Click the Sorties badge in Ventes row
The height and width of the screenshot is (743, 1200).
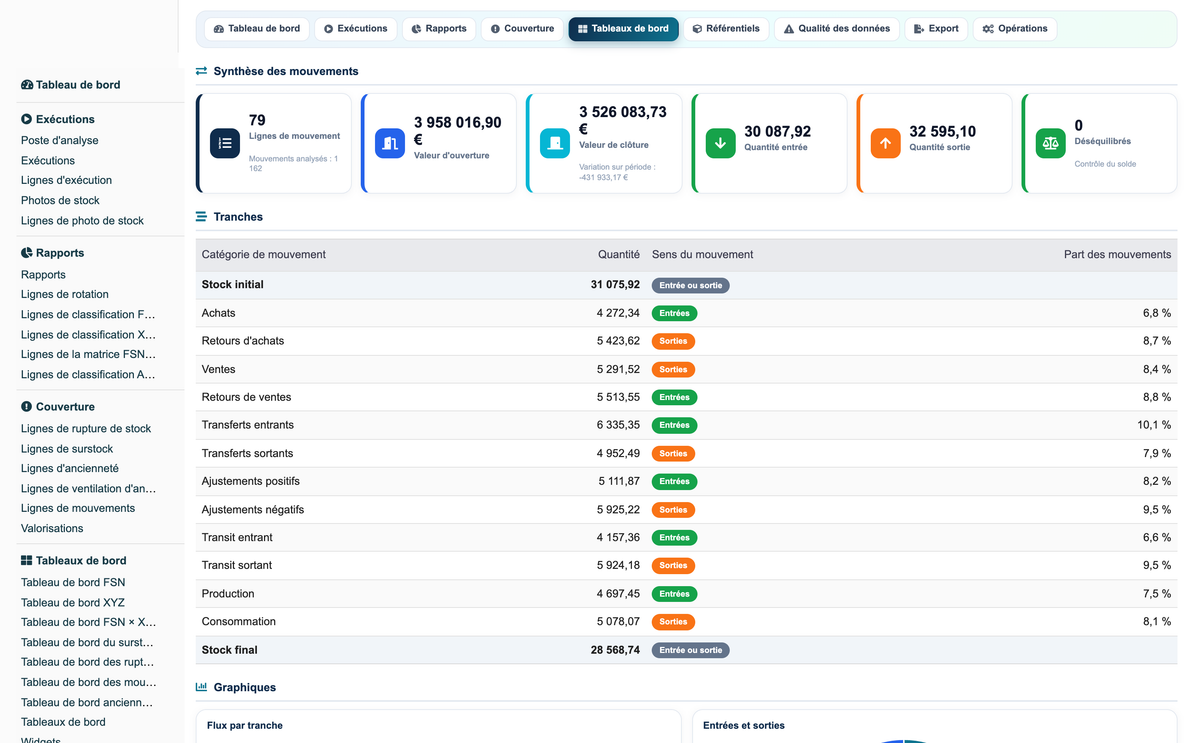[x=674, y=369]
